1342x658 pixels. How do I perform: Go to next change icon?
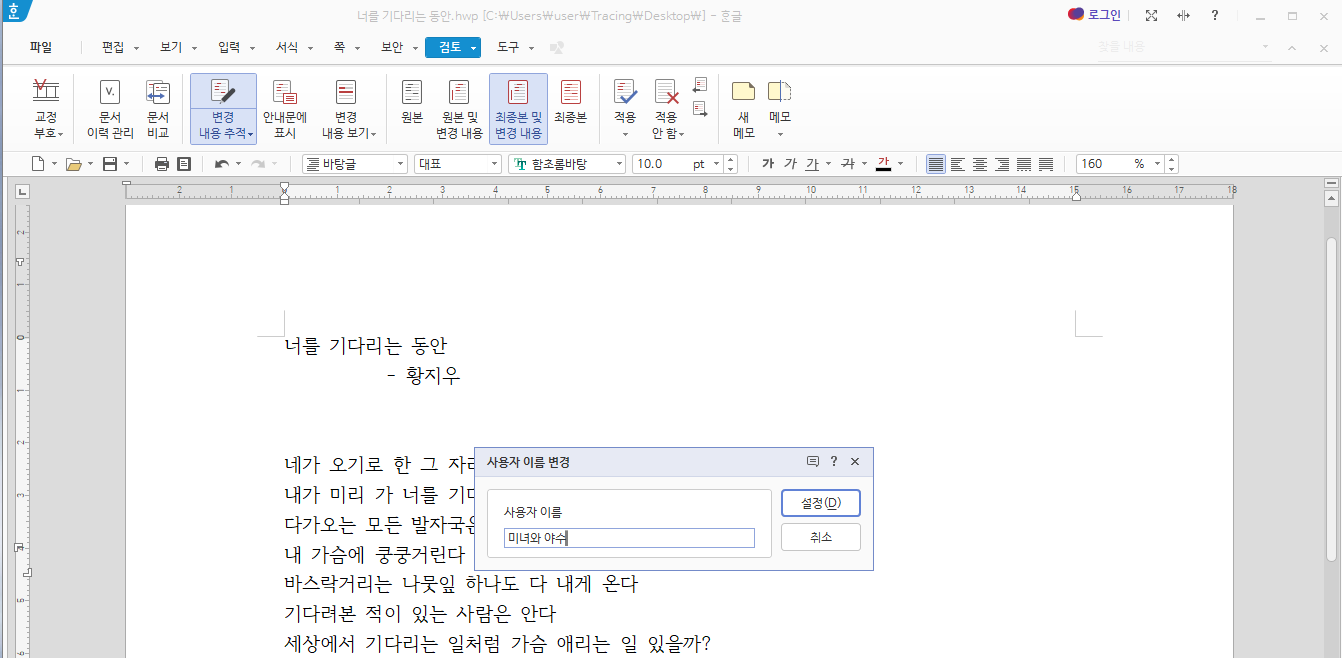click(700, 108)
